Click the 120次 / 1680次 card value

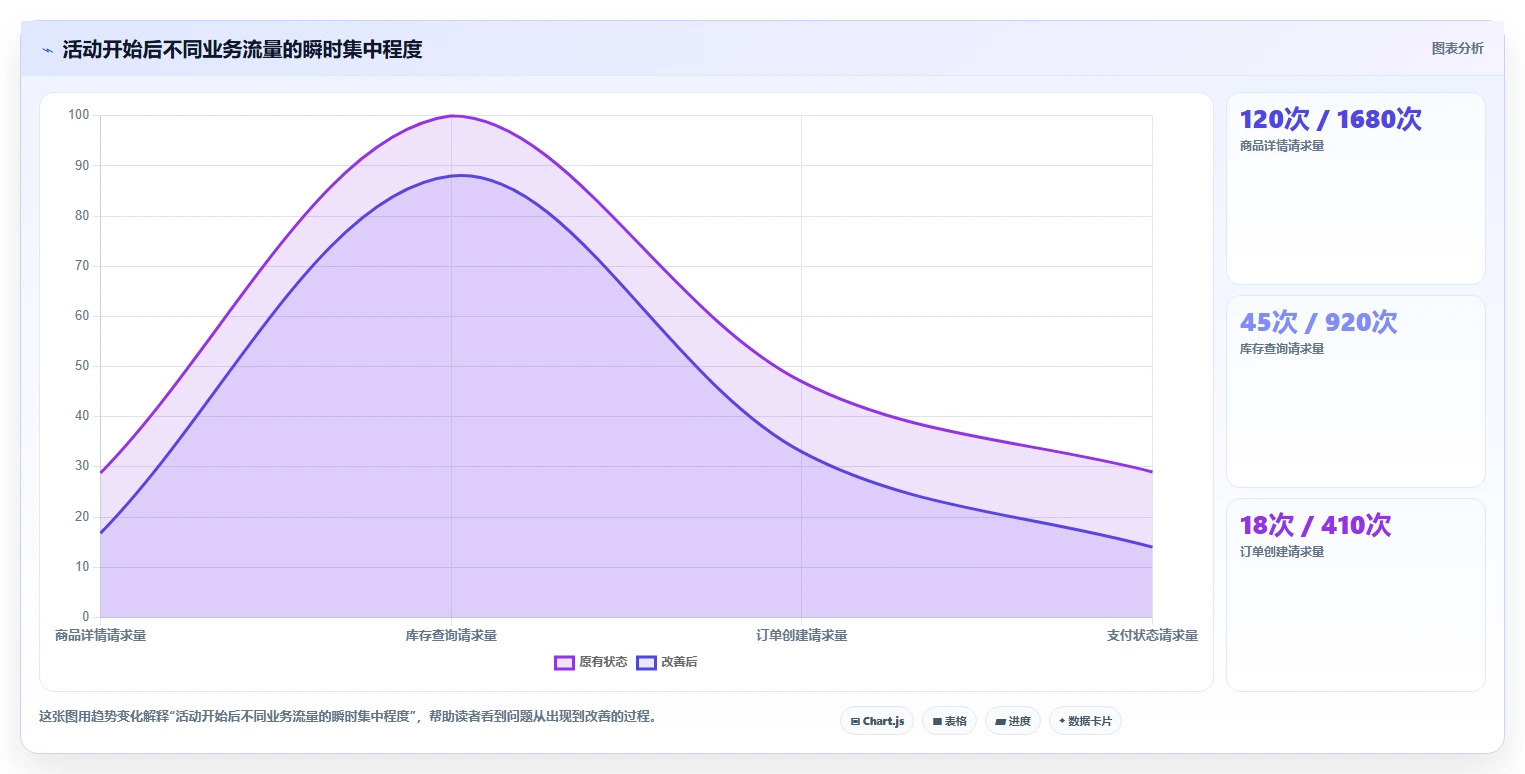tap(1330, 119)
